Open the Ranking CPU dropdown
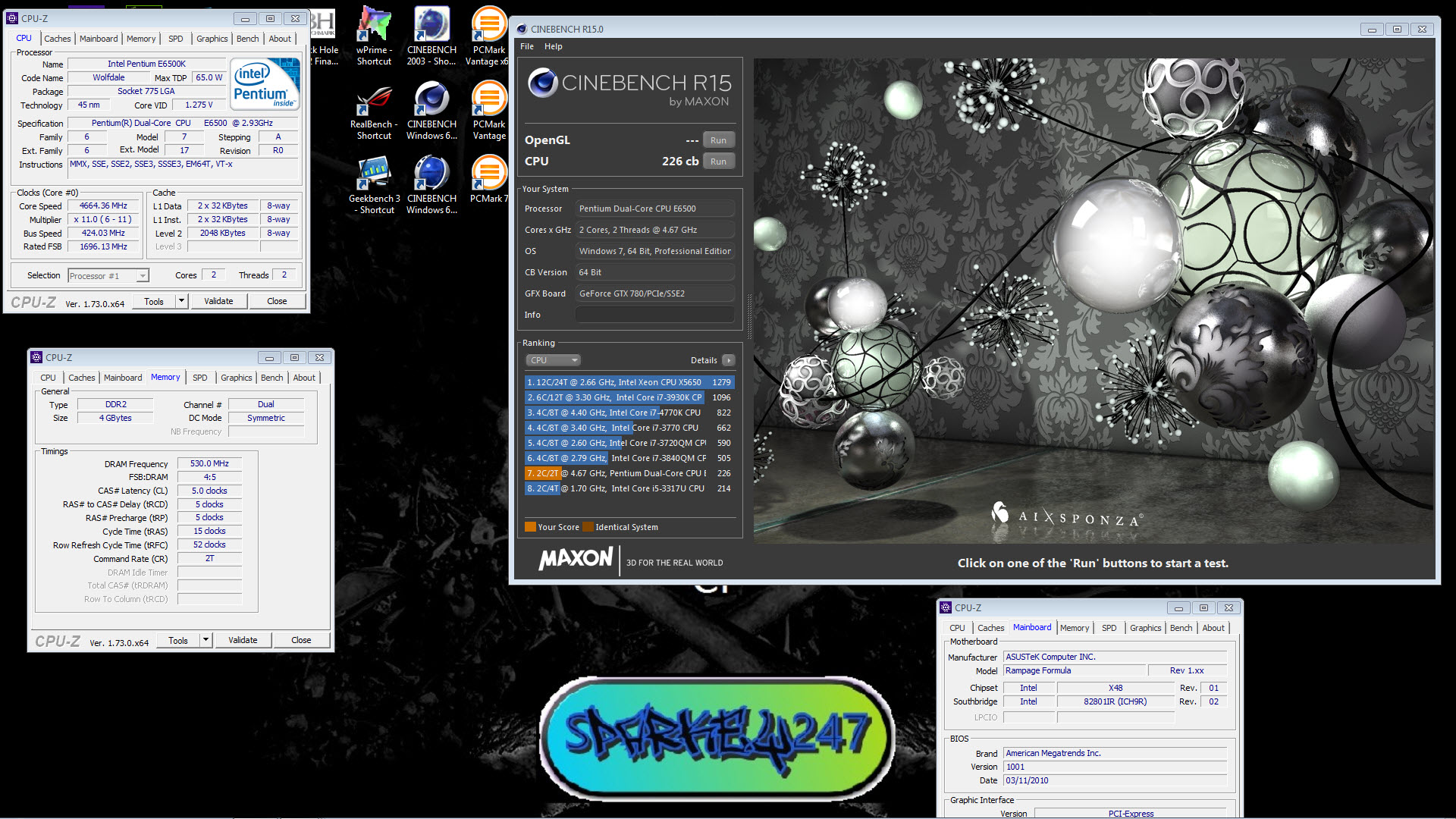The height and width of the screenshot is (819, 1456). point(554,360)
